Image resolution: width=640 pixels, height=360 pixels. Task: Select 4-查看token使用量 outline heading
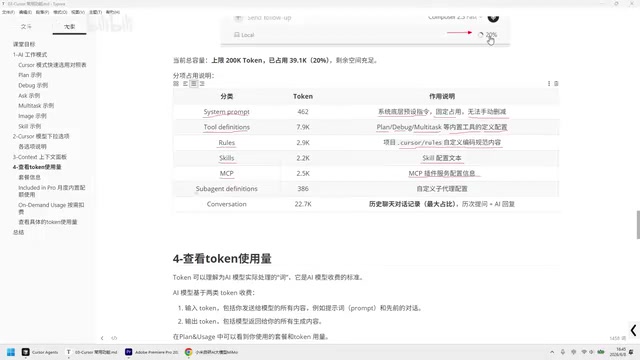click(x=37, y=167)
